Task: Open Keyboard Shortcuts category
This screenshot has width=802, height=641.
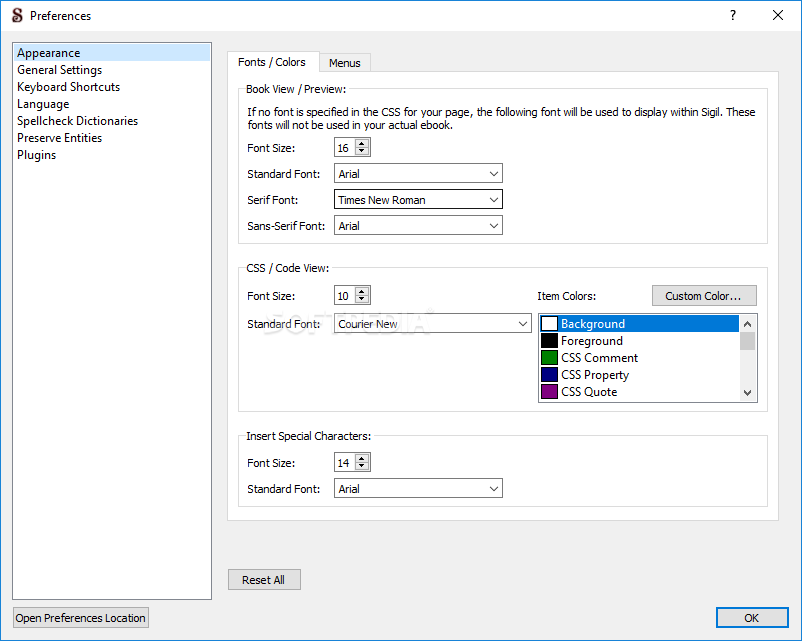Action: pos(112,86)
